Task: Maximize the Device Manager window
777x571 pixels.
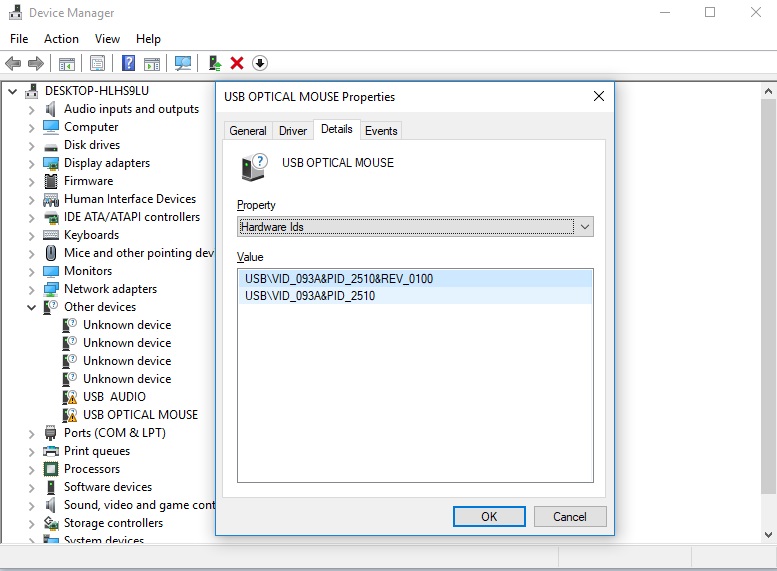Action: pos(710,12)
